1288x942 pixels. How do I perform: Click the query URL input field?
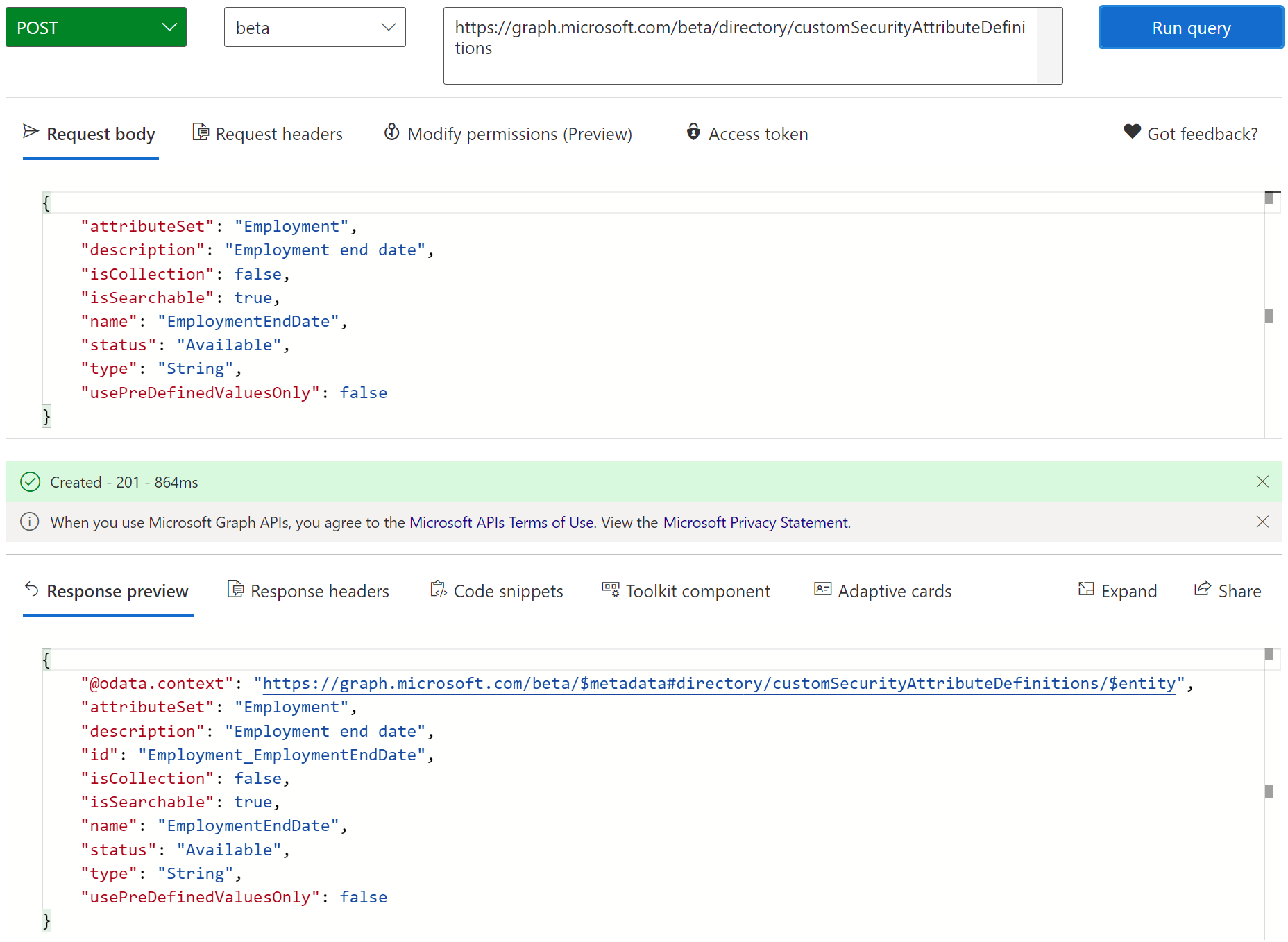click(740, 46)
